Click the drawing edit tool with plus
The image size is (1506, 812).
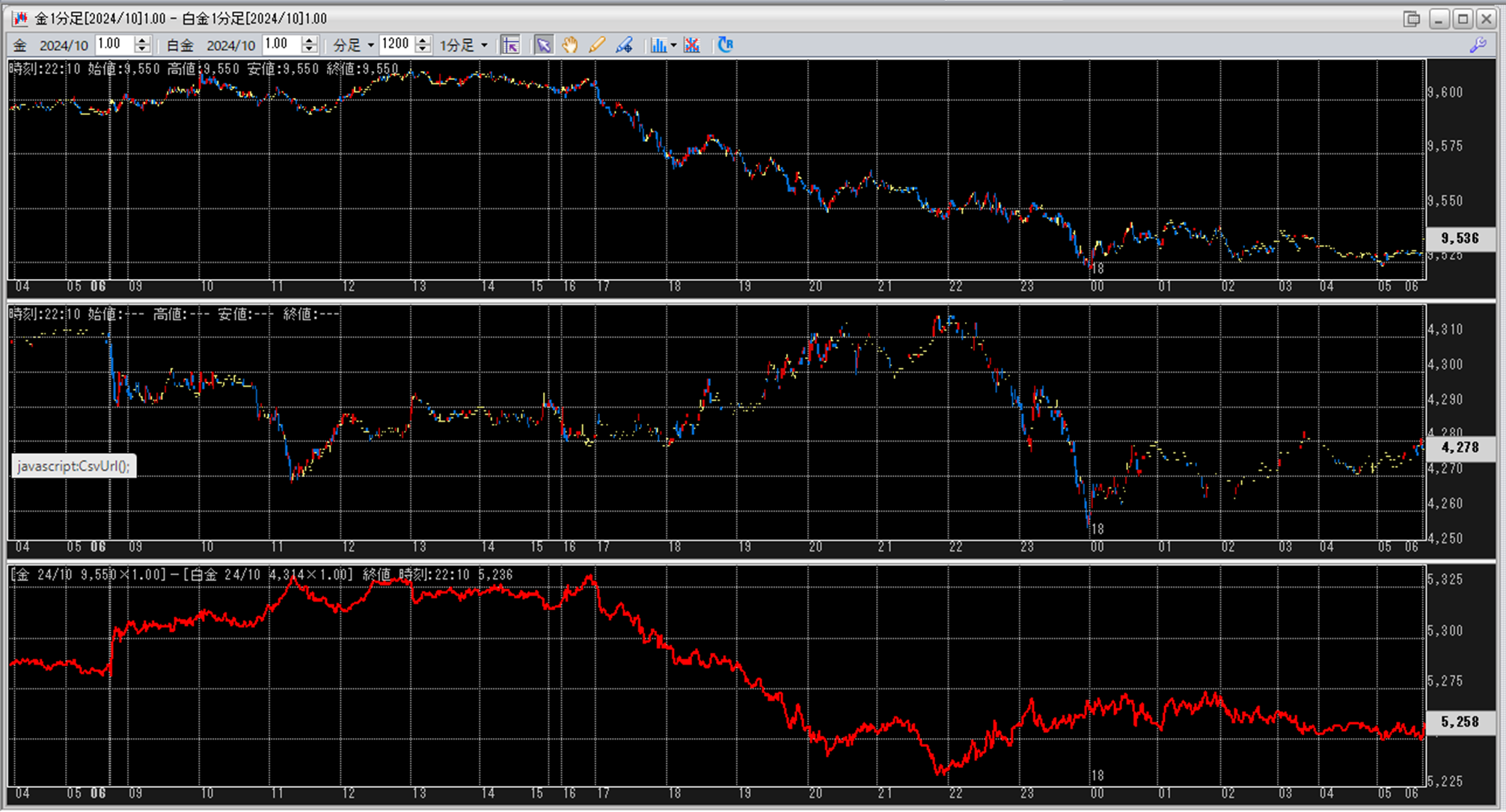click(x=624, y=46)
